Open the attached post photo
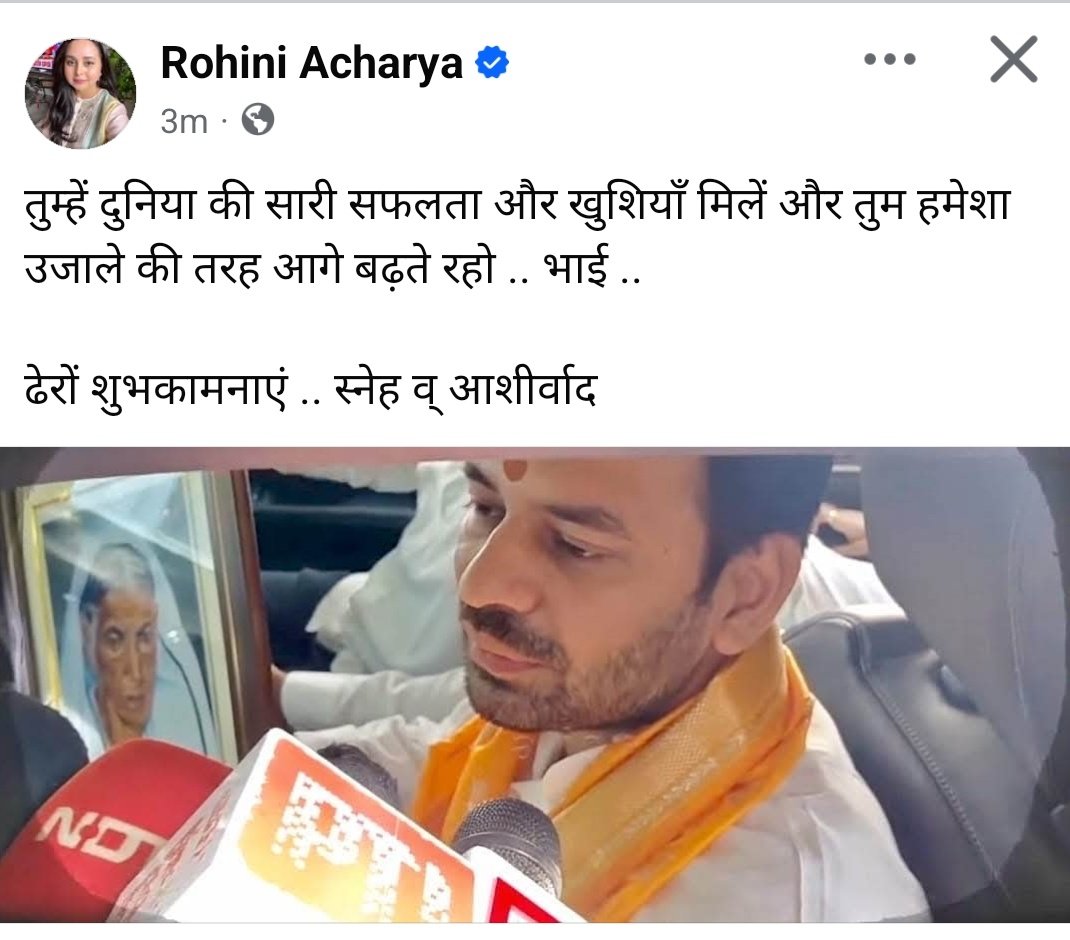 tap(535, 685)
